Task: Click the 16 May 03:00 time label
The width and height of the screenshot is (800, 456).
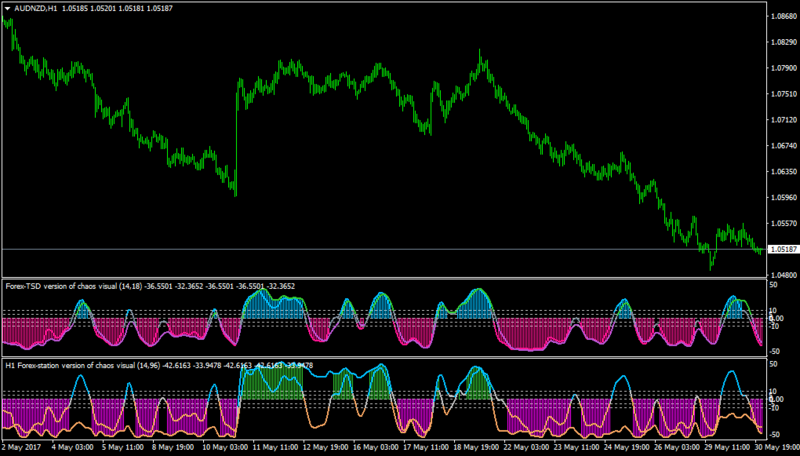Action: point(376,446)
